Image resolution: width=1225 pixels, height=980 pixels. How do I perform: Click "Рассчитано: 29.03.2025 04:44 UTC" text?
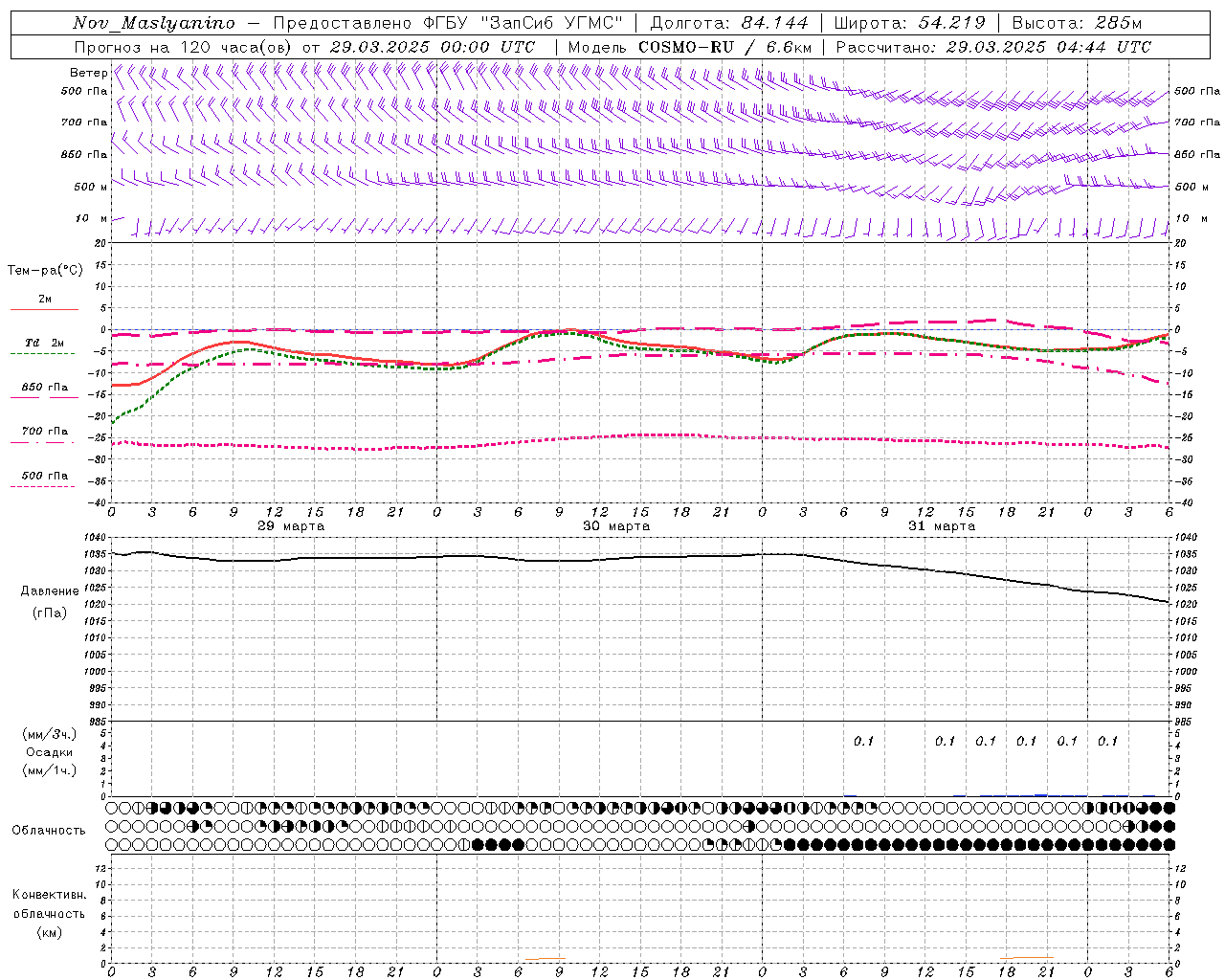[992, 47]
